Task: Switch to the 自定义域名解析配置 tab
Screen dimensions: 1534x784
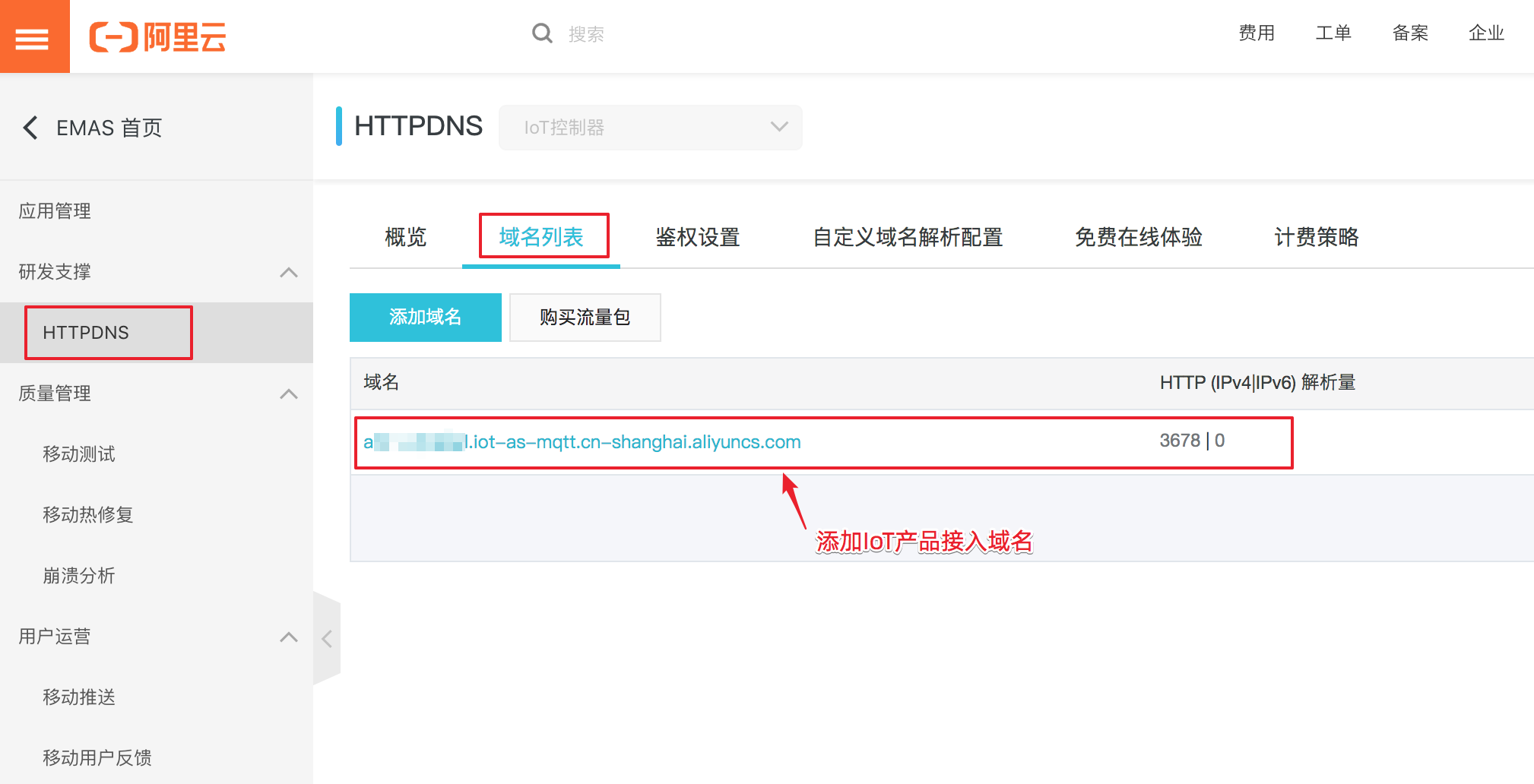Action: coord(908,237)
